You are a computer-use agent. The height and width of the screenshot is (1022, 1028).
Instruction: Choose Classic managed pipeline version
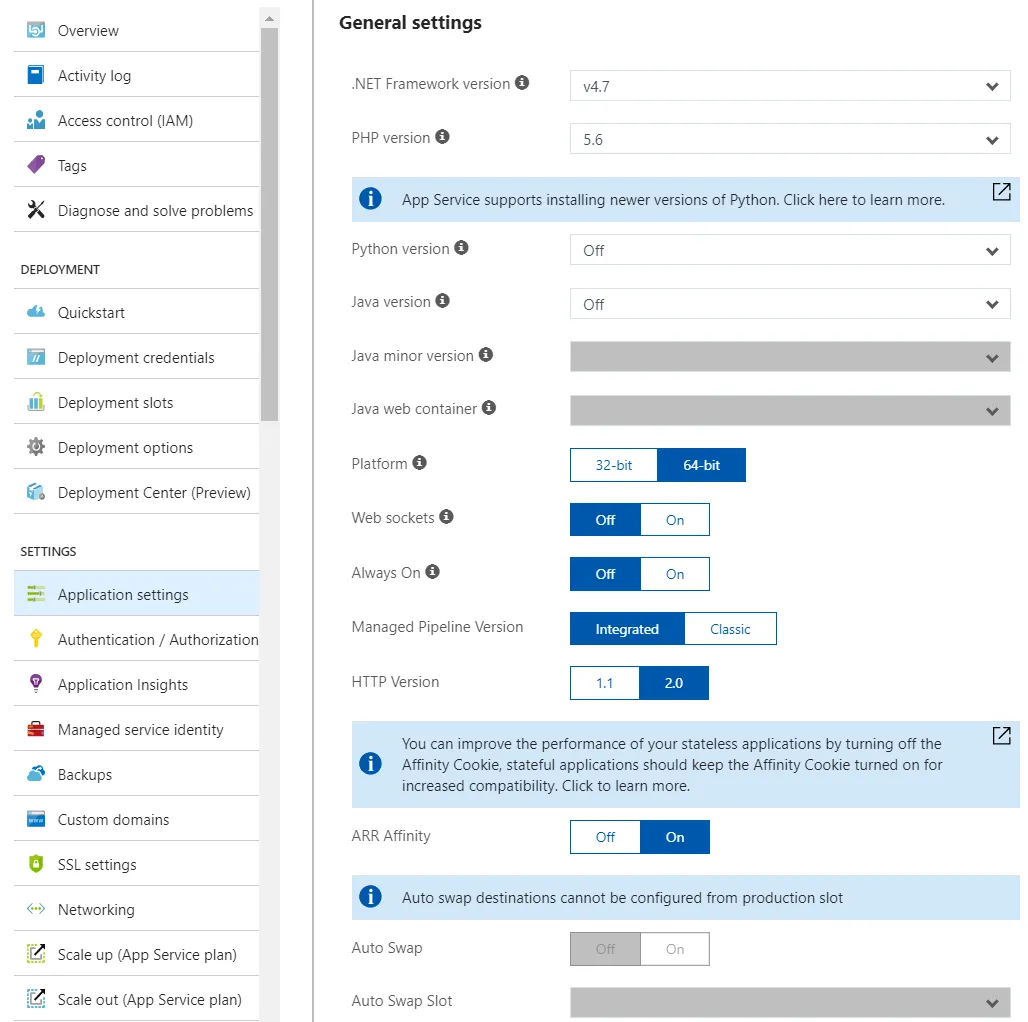point(730,629)
